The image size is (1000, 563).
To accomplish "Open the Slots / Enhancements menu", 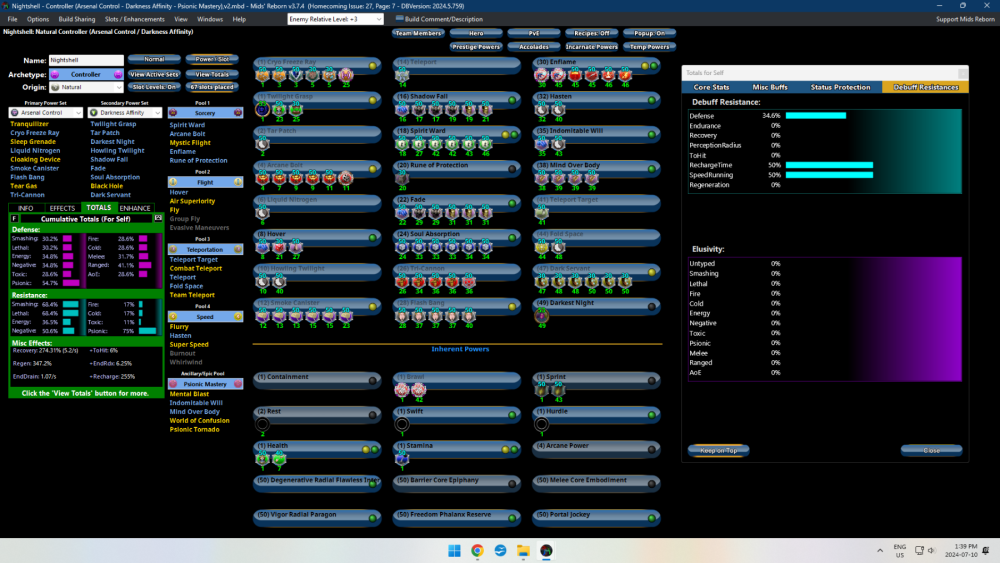I will (x=135, y=19).
